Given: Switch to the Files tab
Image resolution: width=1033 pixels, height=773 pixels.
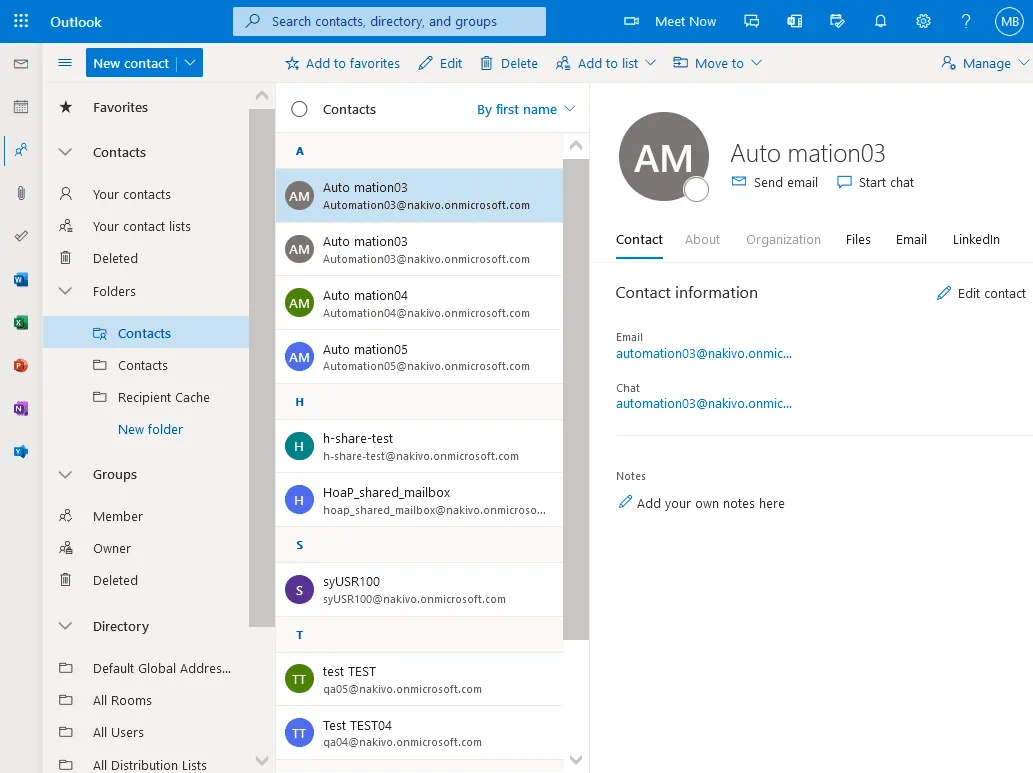Looking at the screenshot, I should point(858,240).
